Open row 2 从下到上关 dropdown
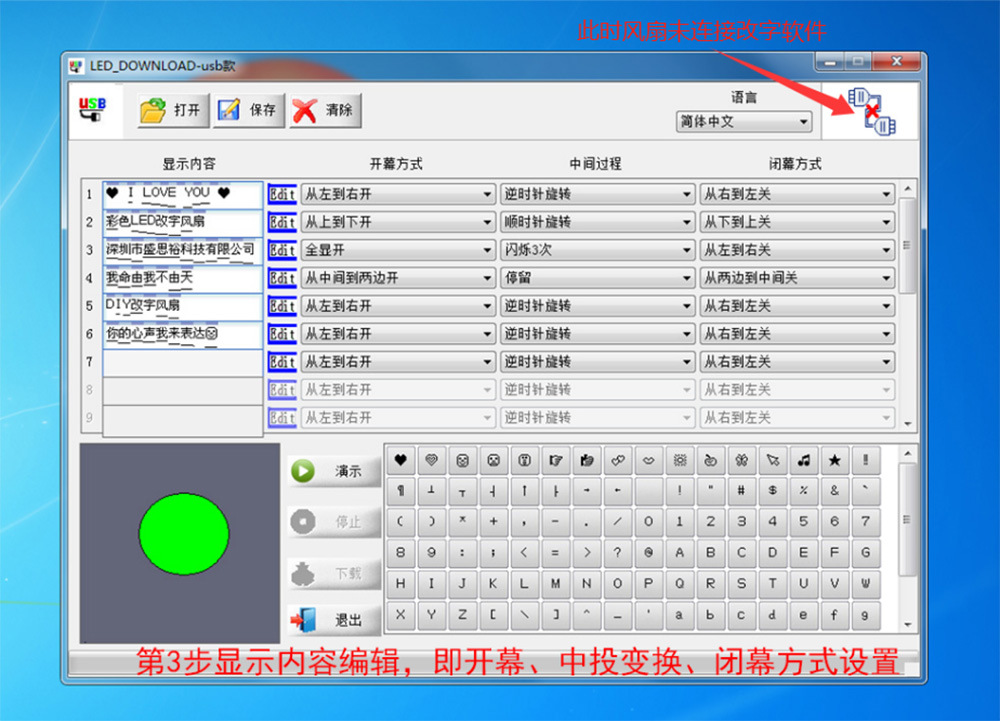The image size is (1000, 721). 797,222
